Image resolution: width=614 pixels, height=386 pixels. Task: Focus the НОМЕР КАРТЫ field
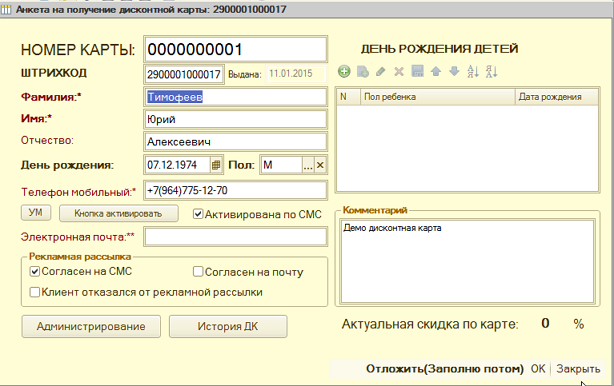pyautogui.click(x=235, y=49)
